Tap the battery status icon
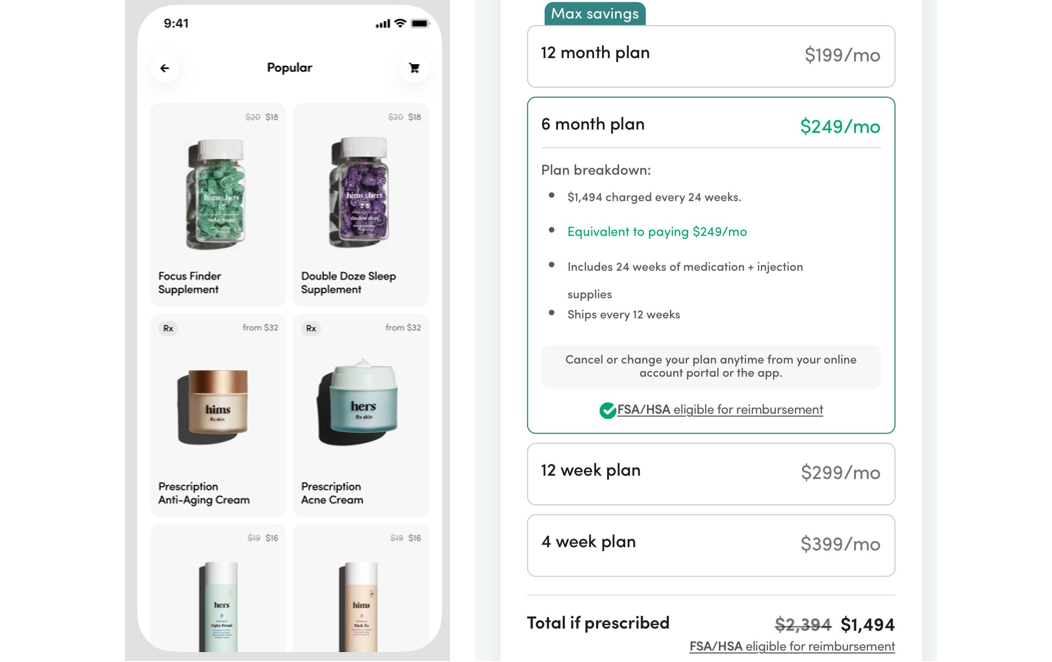 click(420, 23)
